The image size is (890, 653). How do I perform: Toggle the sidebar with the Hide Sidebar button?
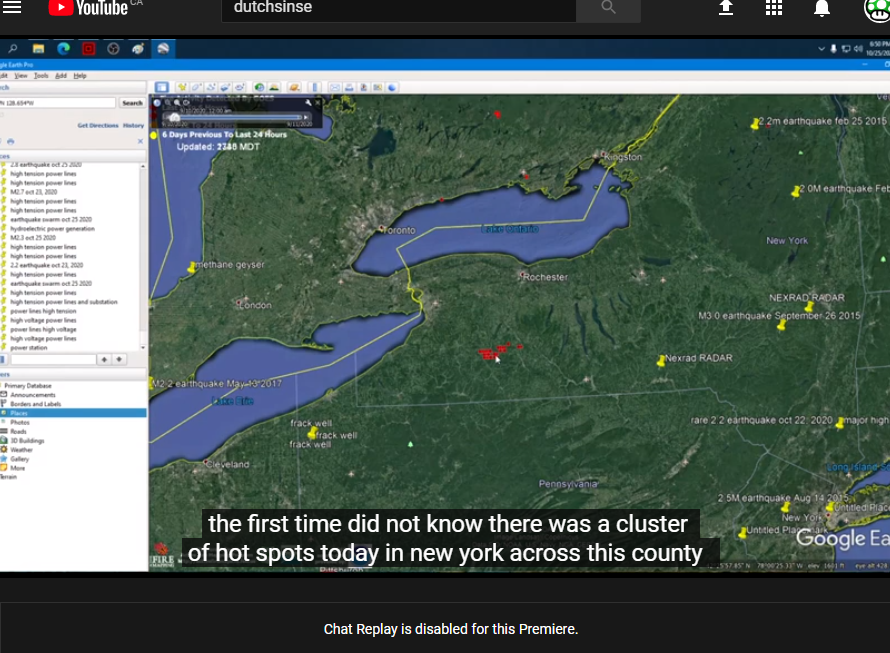pyautogui.click(x=162, y=87)
